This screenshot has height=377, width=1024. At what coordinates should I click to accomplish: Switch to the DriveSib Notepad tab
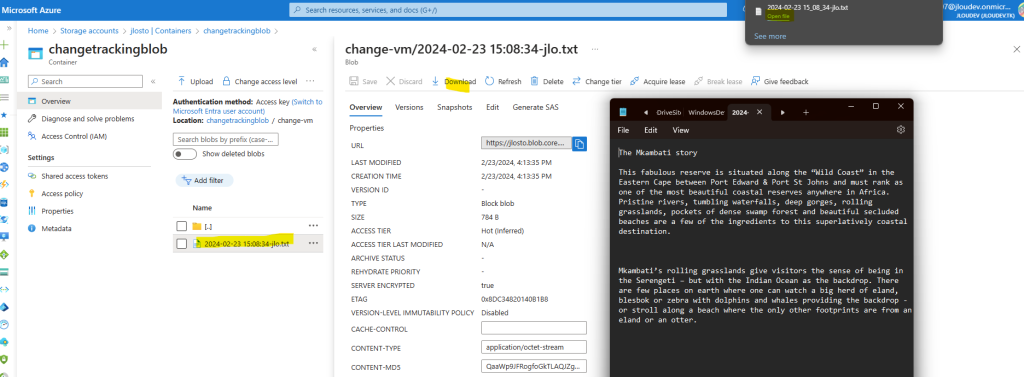click(669, 112)
